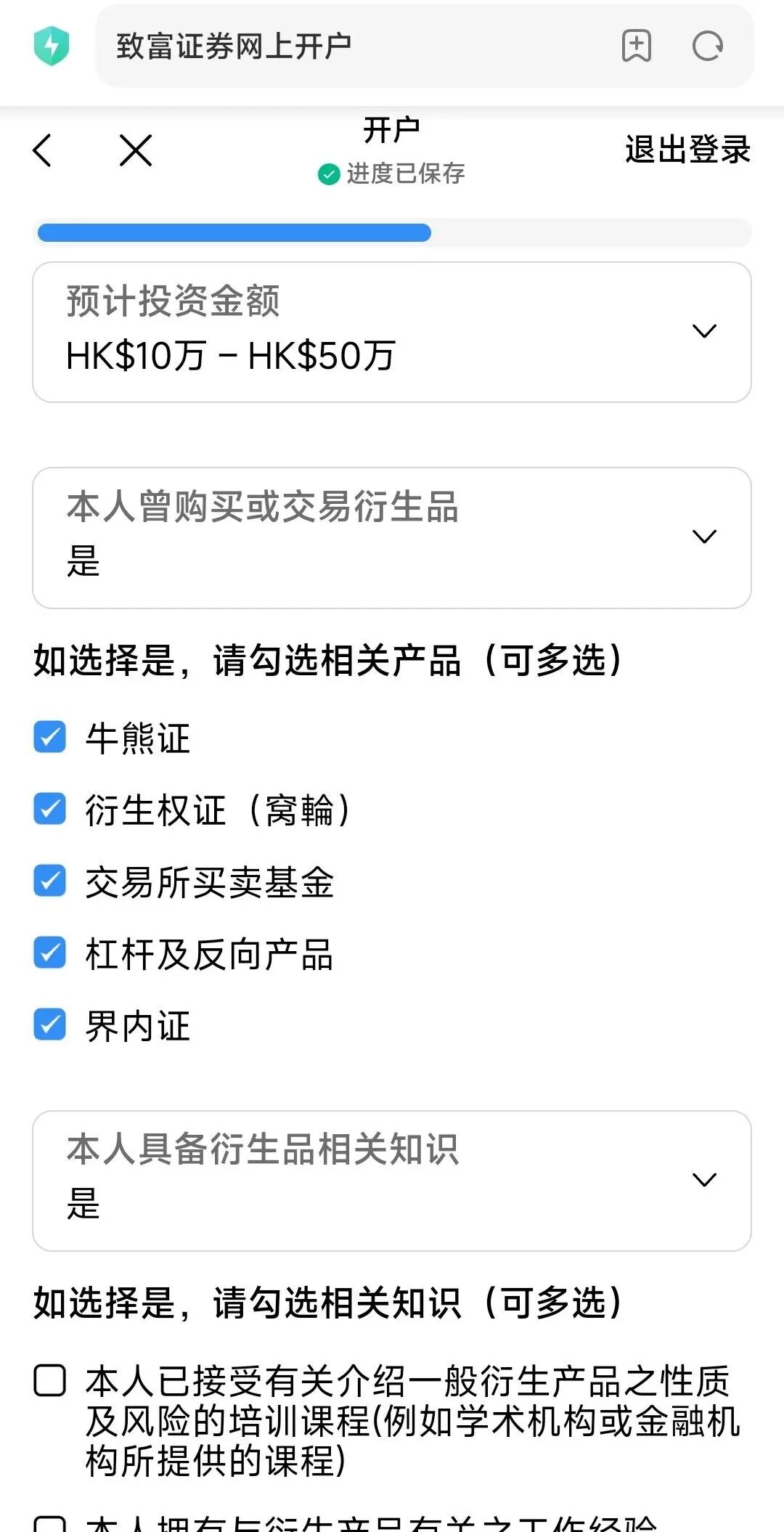This screenshot has width=784, height=1532.
Task: Uncheck the 牛熊证 checkbox
Action: (x=50, y=738)
